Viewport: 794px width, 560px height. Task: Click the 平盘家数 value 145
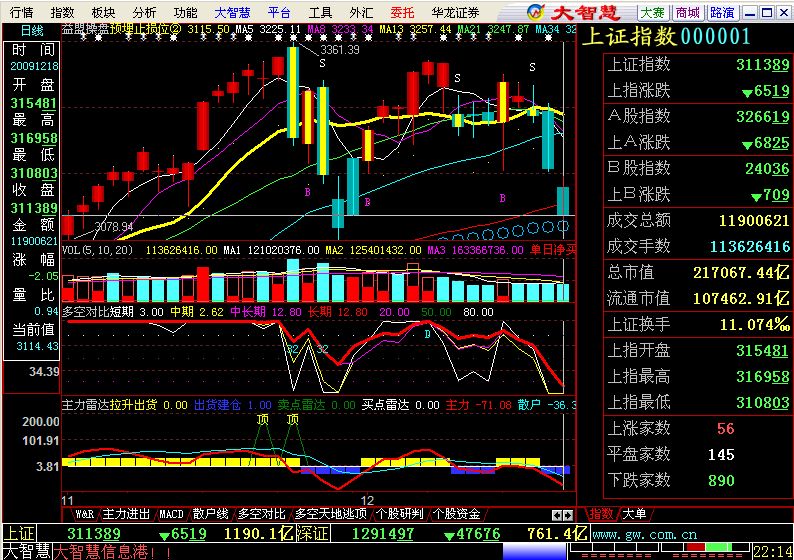point(721,455)
